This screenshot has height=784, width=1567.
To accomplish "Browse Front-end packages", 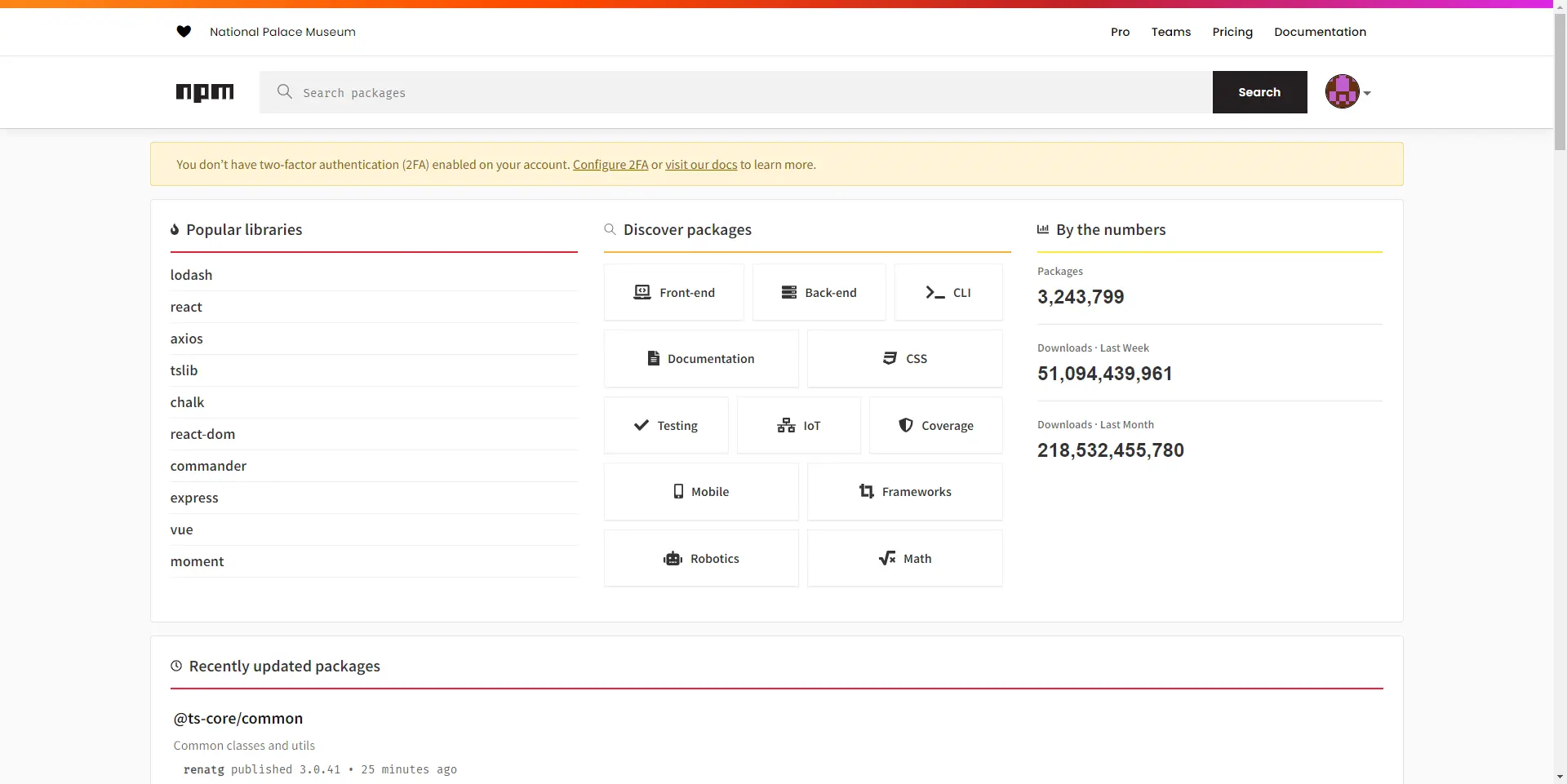I will pyautogui.click(x=674, y=292).
